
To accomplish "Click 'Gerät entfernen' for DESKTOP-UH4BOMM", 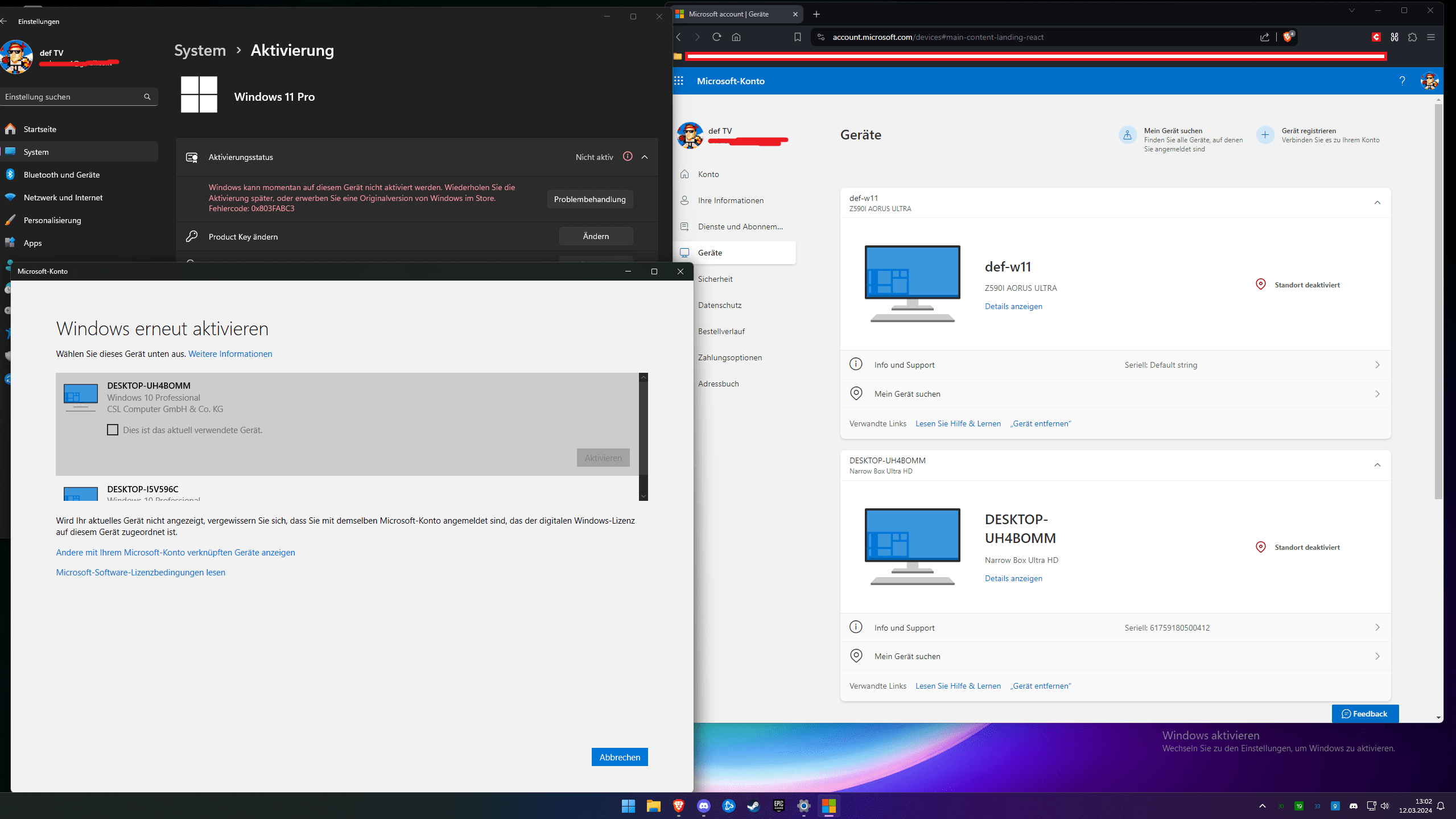I will pos(1041,686).
